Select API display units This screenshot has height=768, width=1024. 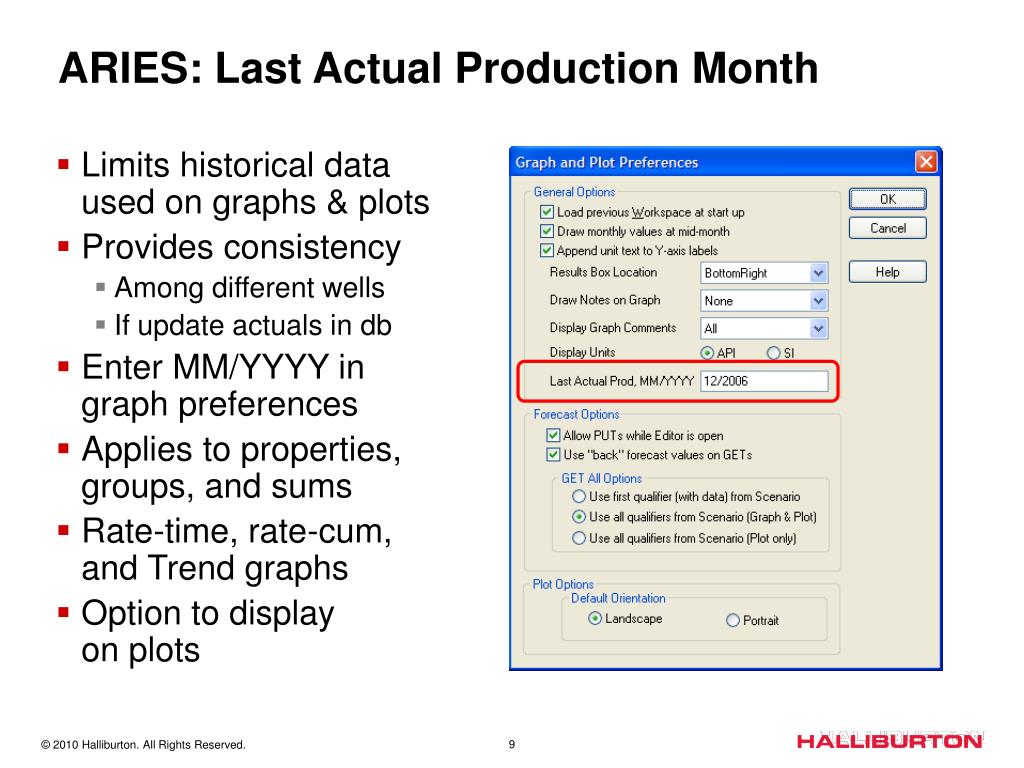707,353
